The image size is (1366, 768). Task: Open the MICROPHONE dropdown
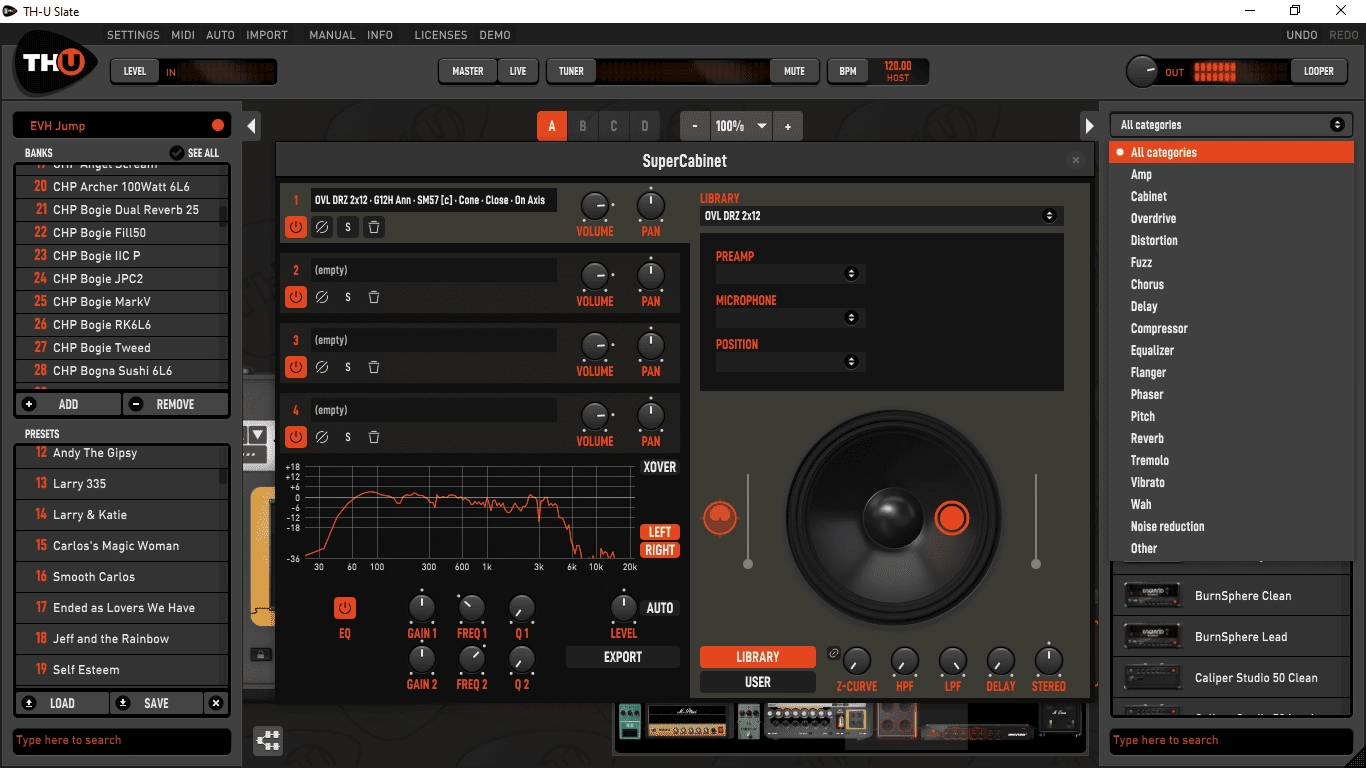point(790,317)
